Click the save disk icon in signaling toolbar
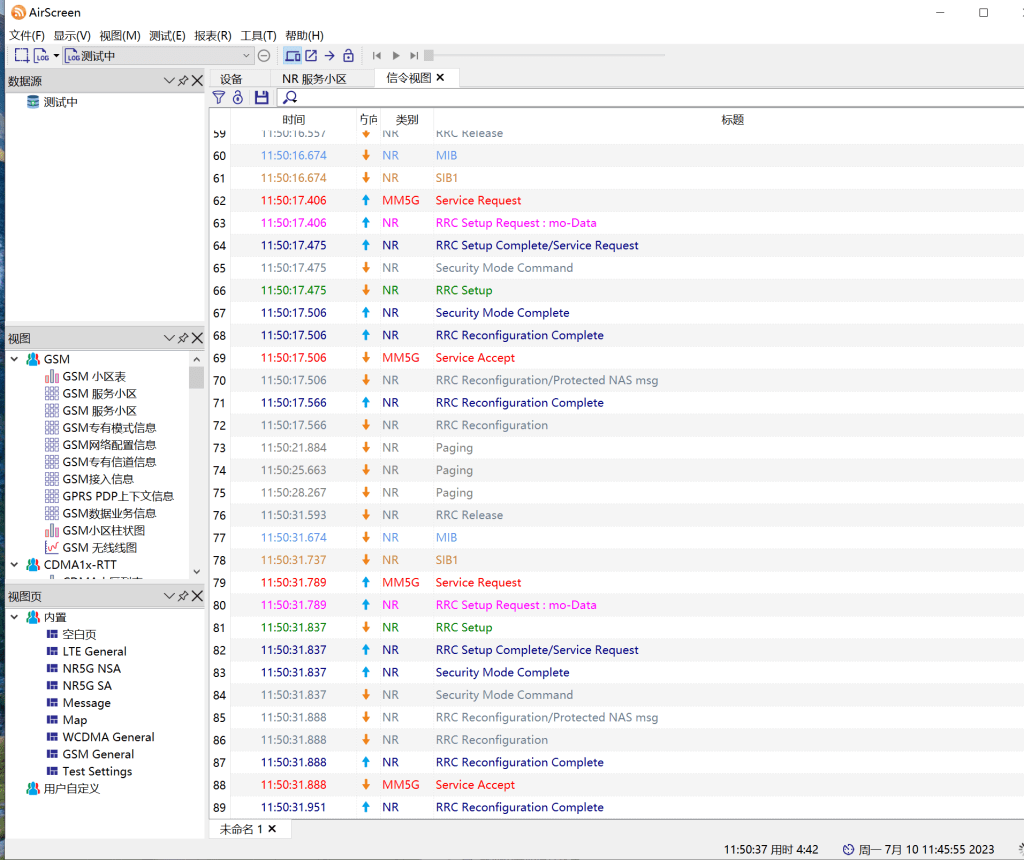Viewport: 1024px width, 860px height. tap(262, 98)
